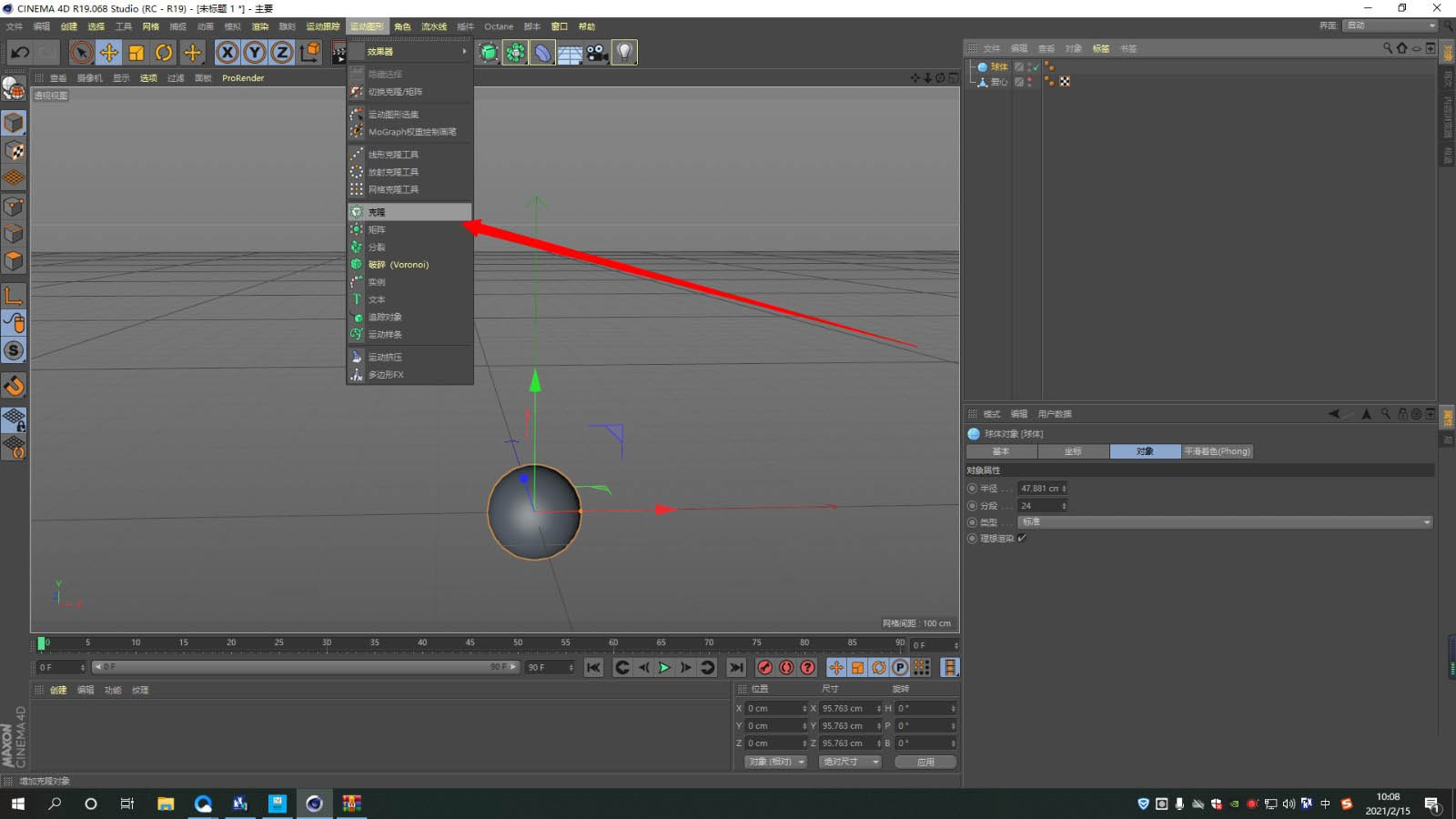Select the Rotate tool icon

click(164, 53)
